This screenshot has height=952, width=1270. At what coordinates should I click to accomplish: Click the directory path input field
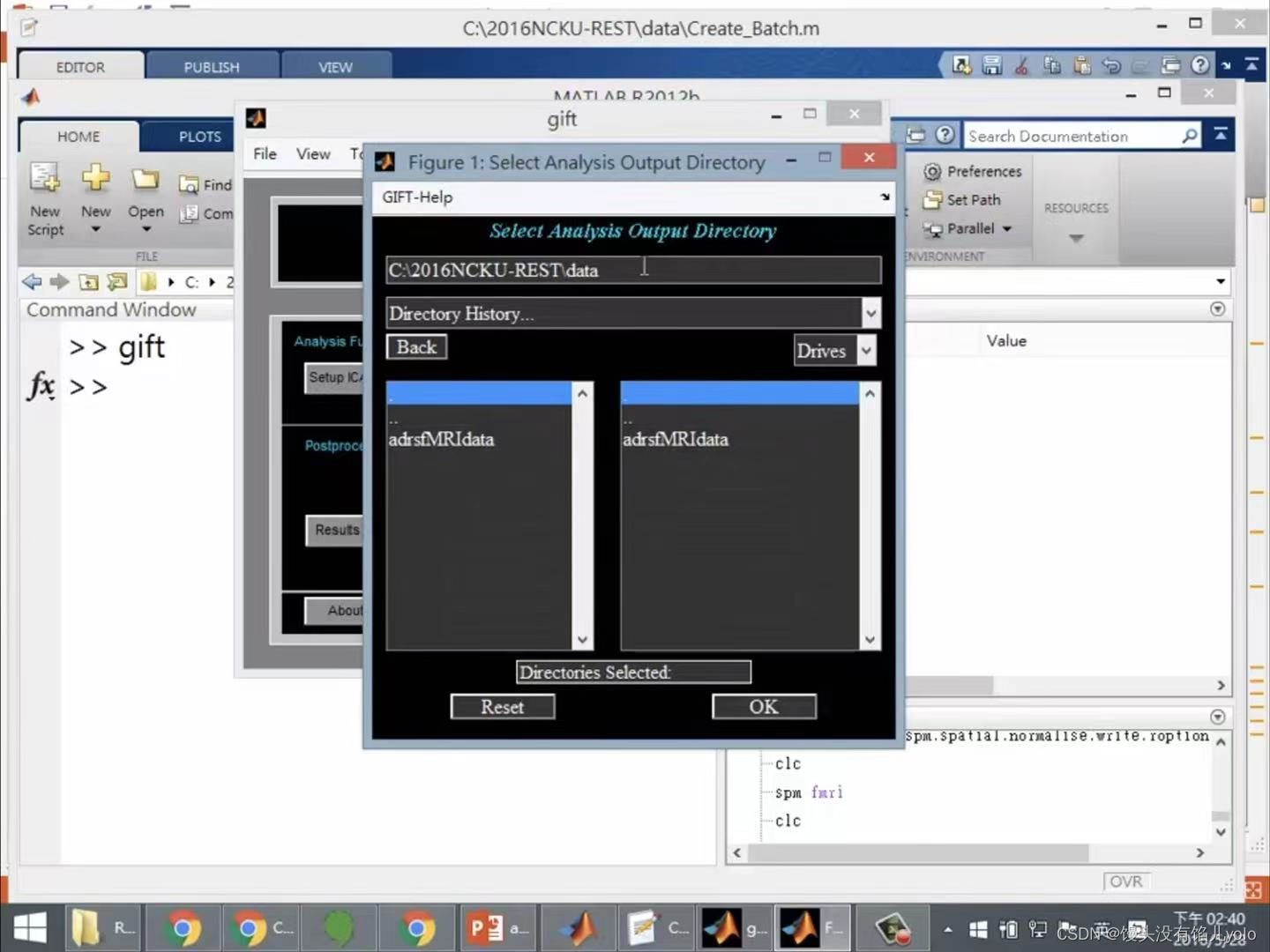pos(633,270)
